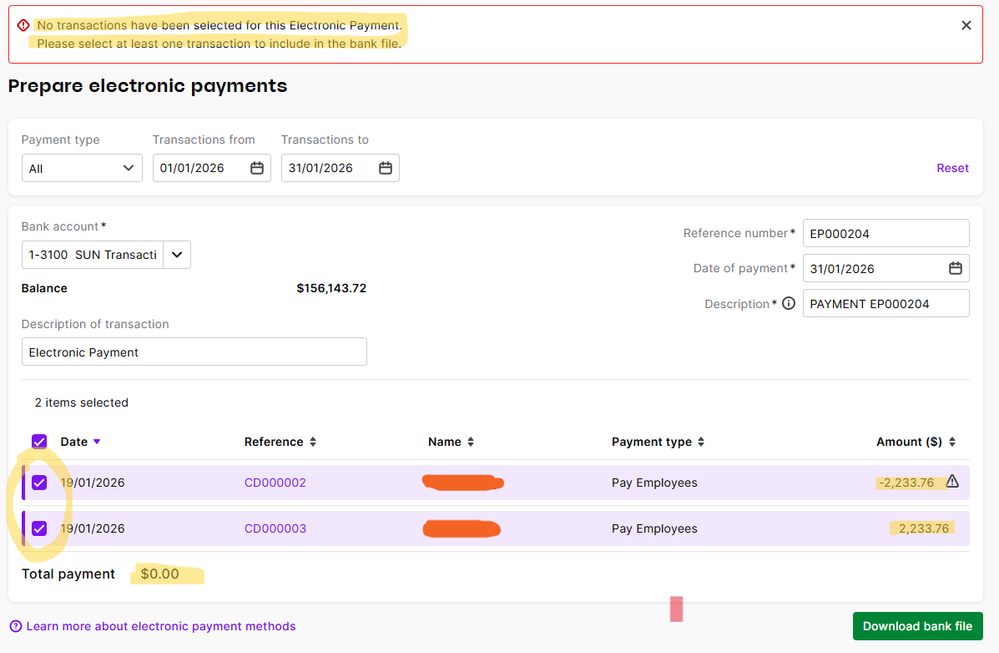Sort by the Reference column arrows

point(313,442)
